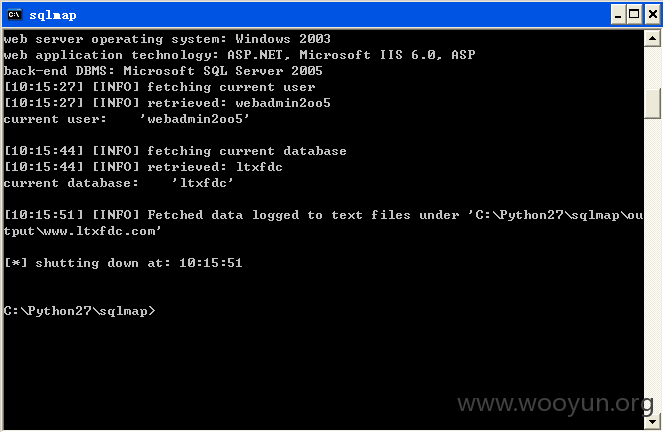Image resolution: width=663 pixels, height=432 pixels.
Task: Close the sqlmap console window
Action: (x=653, y=15)
